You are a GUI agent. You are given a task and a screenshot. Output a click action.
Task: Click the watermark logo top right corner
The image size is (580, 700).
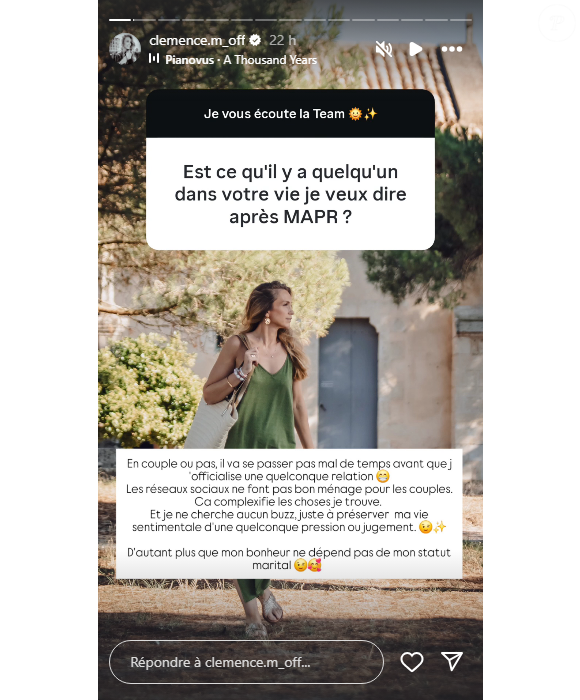tap(557, 22)
